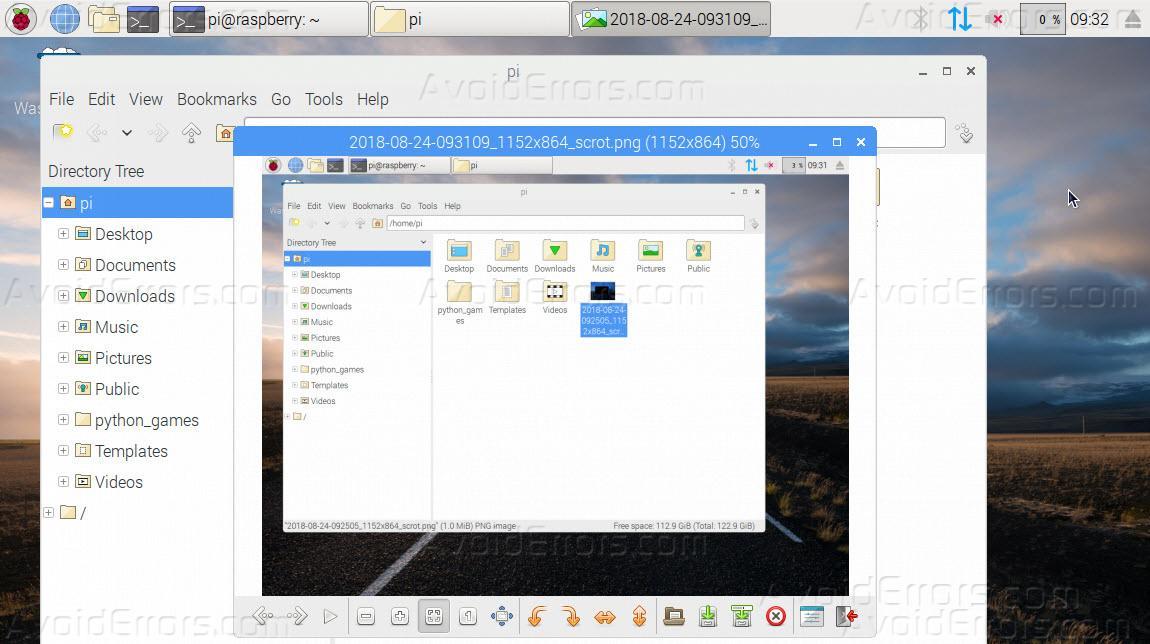Open the image viewer preferences
Screen dimensions: 1150x644
click(811, 617)
